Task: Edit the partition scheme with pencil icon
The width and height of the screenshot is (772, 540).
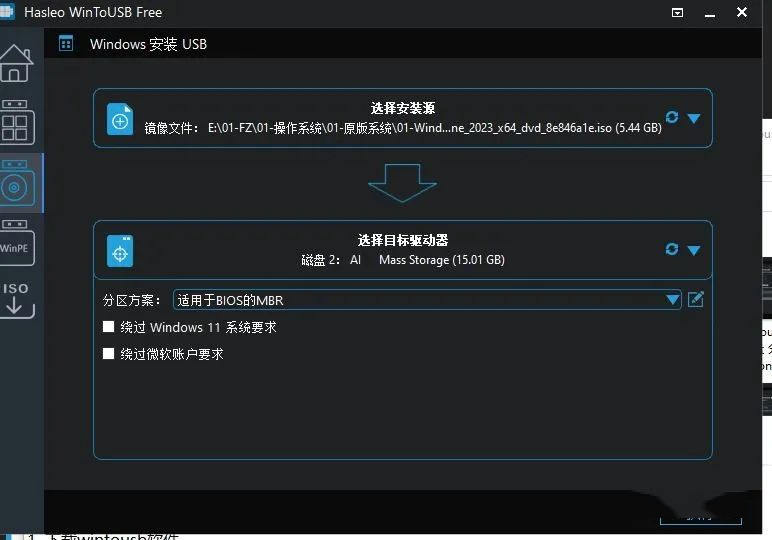Action: click(x=696, y=299)
